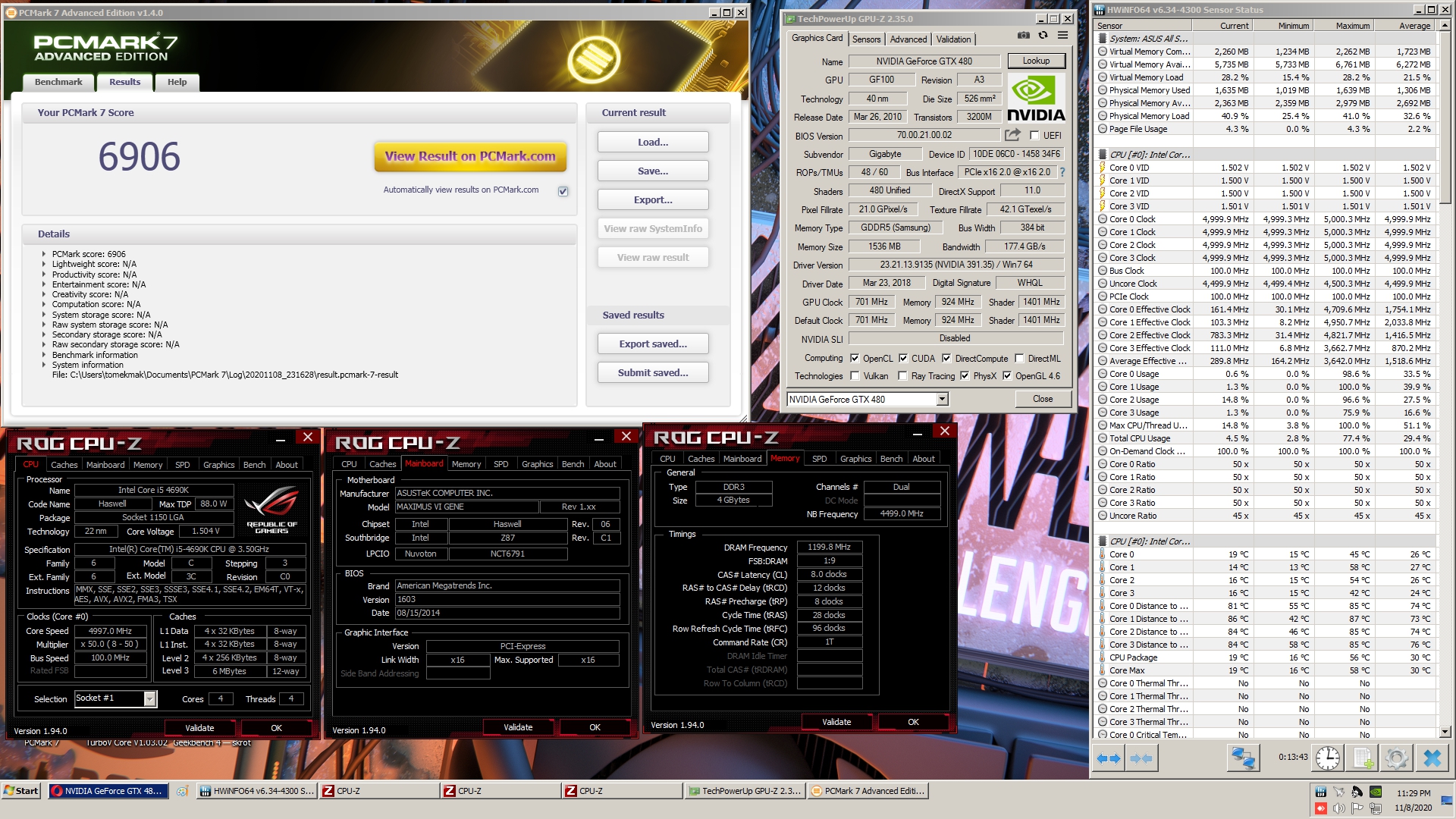Click the CPU Package temperature row in HWiNFO
Image resolution: width=1456 pixels, height=819 pixels.
click(x=1266, y=657)
